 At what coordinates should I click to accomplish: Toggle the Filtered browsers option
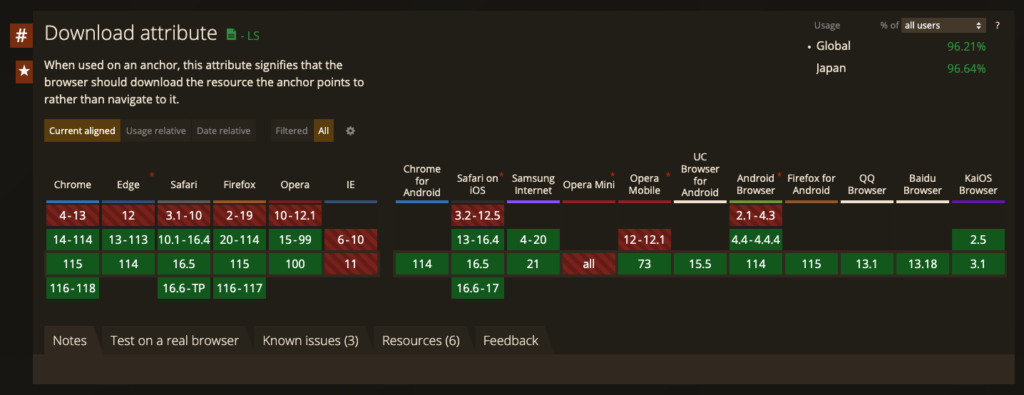pyautogui.click(x=291, y=131)
